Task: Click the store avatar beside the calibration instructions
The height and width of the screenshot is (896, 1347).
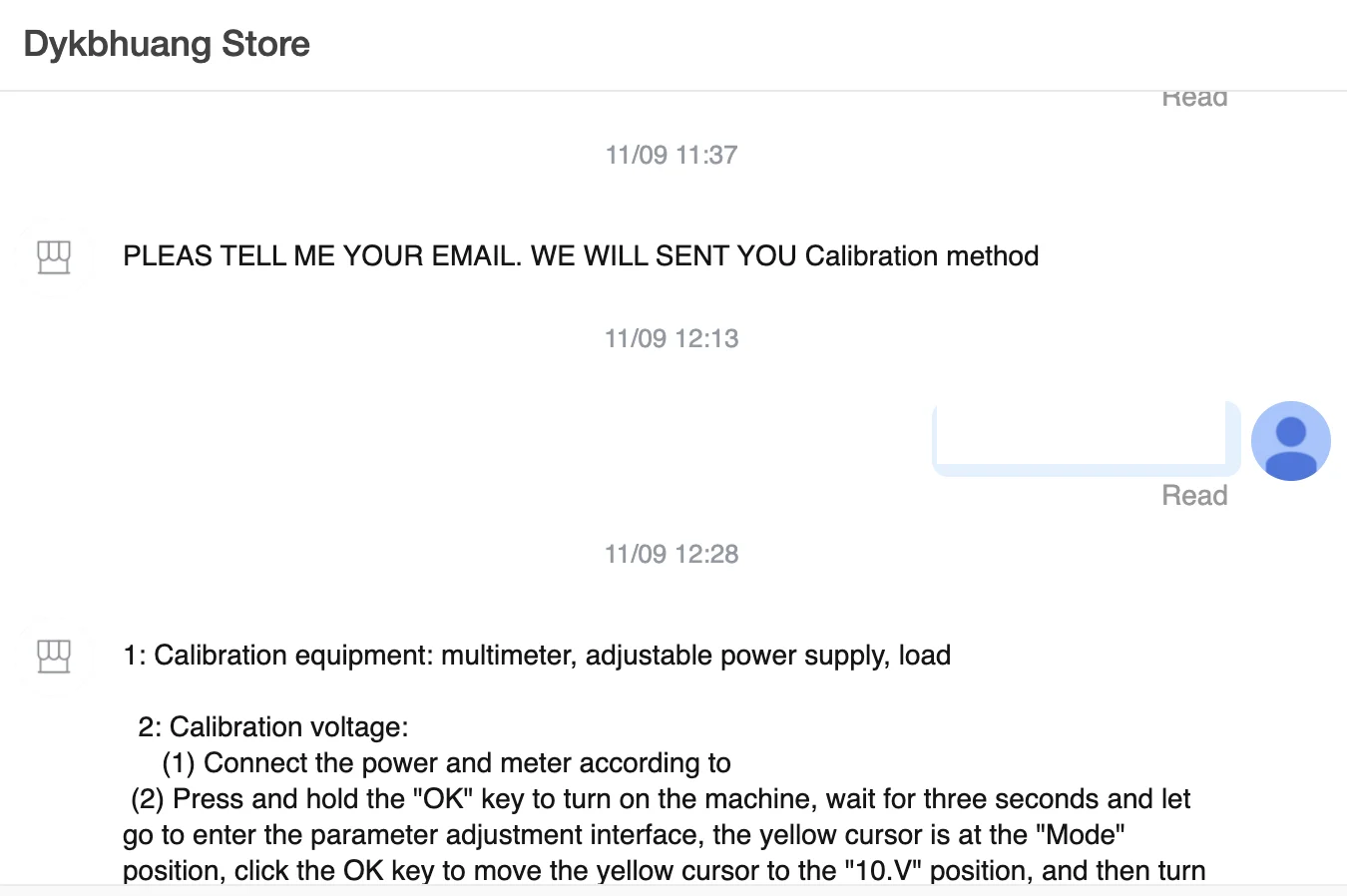Action: [x=54, y=656]
